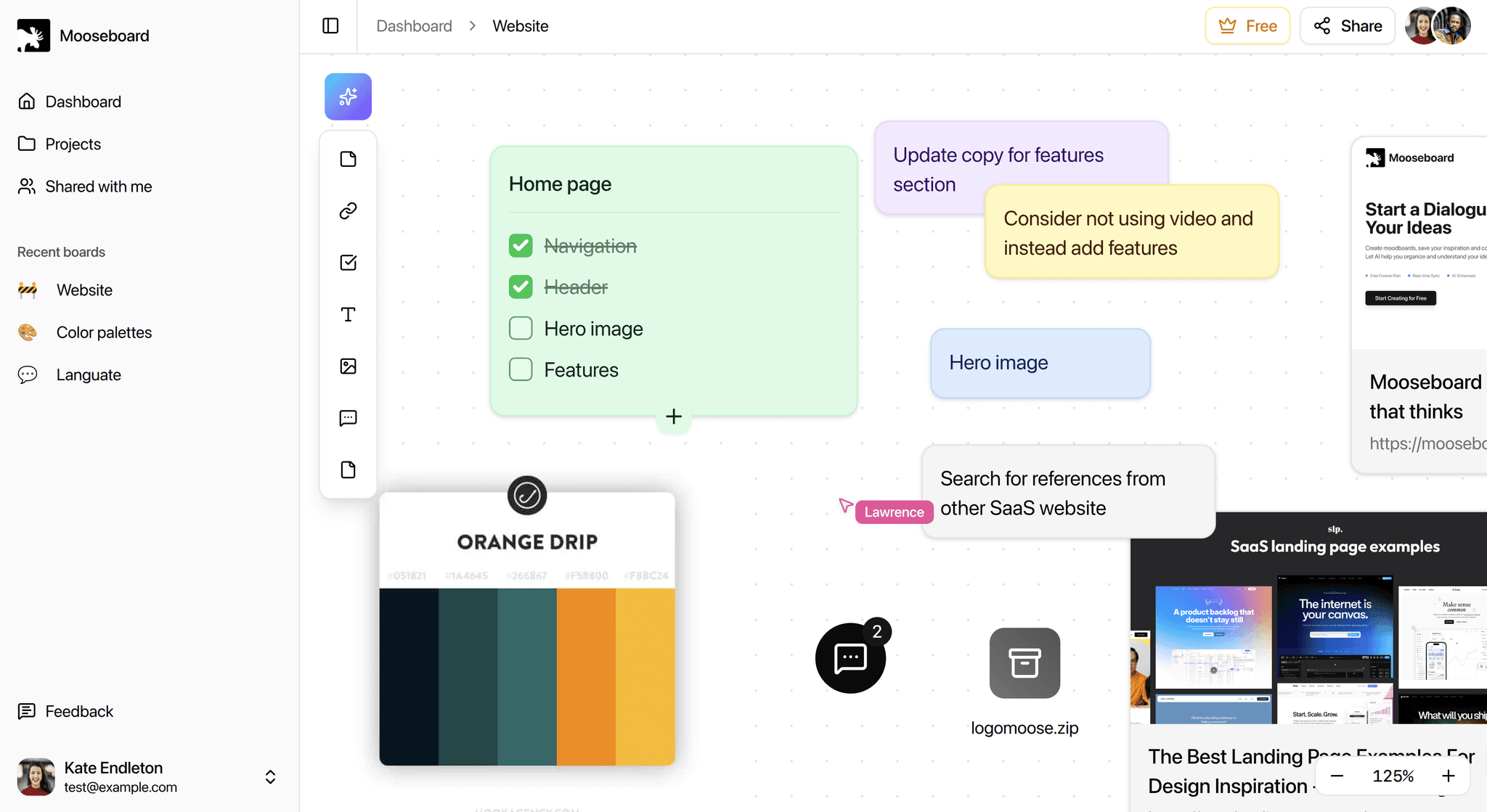Expand the Kate Endleton account switcher
Image resolution: width=1487 pixels, height=812 pixels.
[x=269, y=776]
